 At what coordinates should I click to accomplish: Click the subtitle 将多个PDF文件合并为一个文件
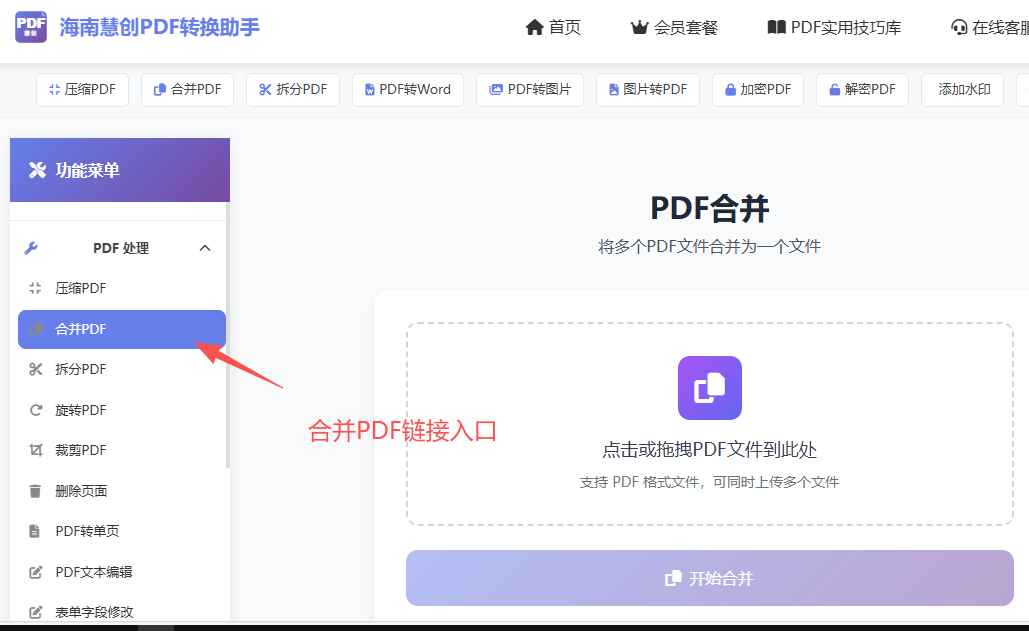[x=709, y=247]
